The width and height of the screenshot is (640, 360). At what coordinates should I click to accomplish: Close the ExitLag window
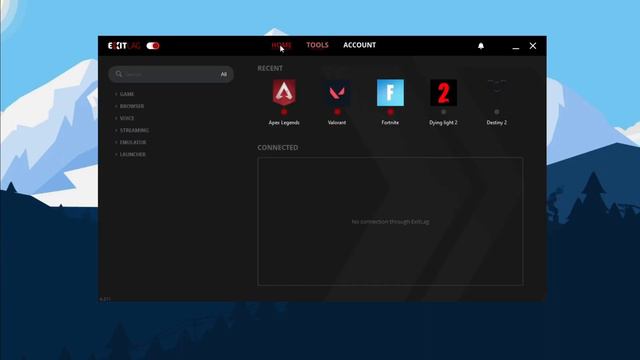533,46
